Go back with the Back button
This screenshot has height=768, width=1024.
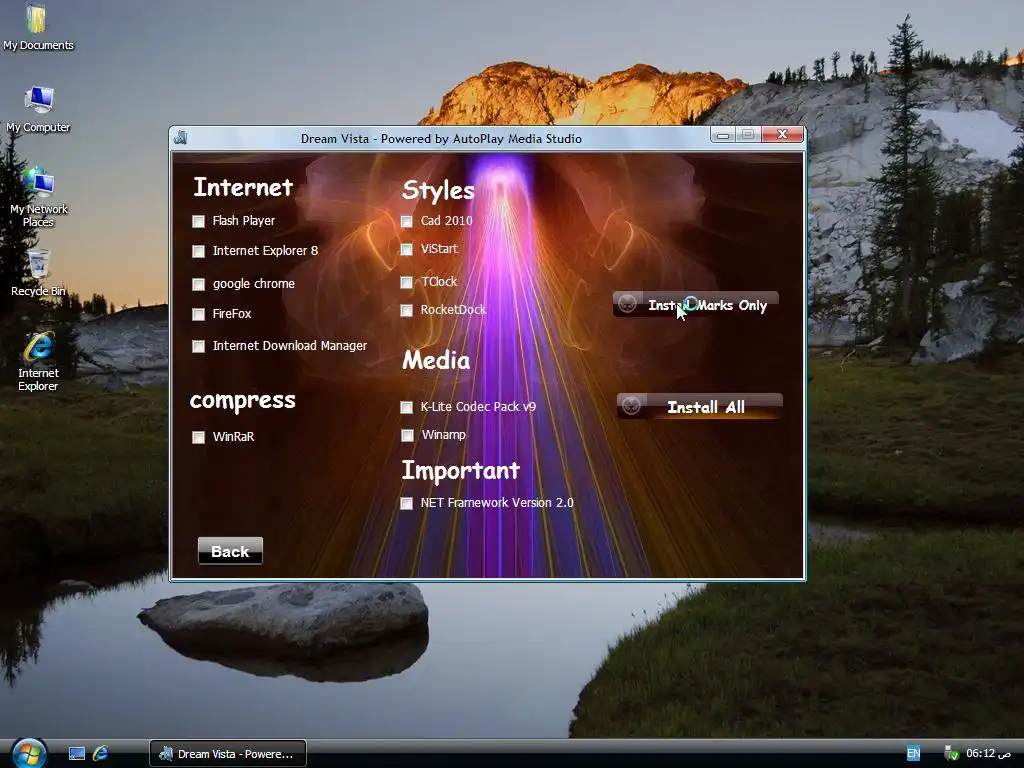point(231,551)
